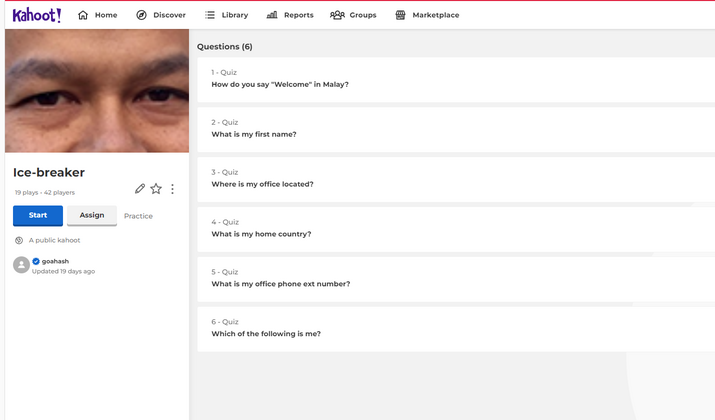This screenshot has width=715, height=420.
Task: Click the verified badge next to goahash
Action: 36,261
